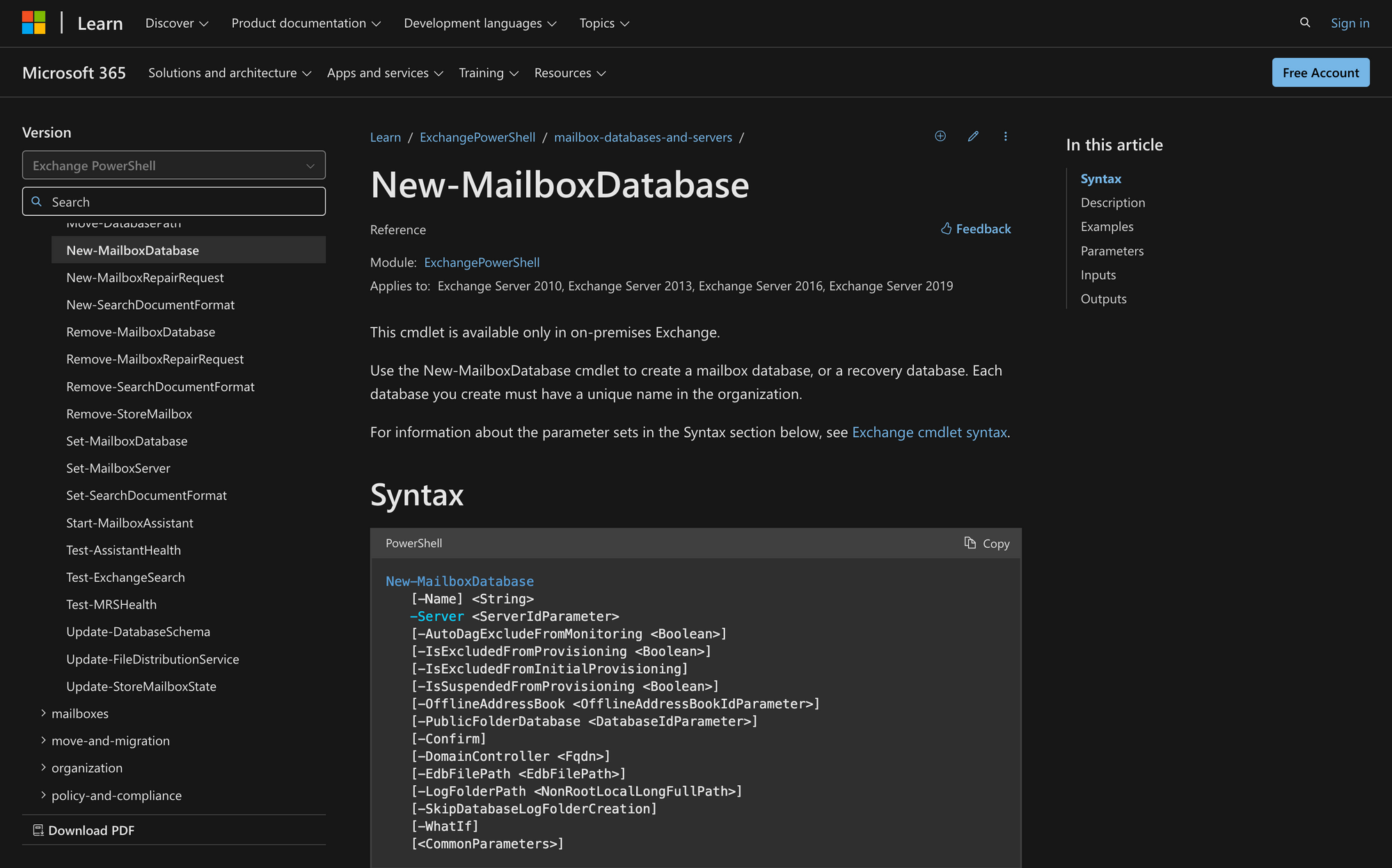Click the Search input field in sidebar
This screenshot has width=1392, height=868.
tap(173, 201)
